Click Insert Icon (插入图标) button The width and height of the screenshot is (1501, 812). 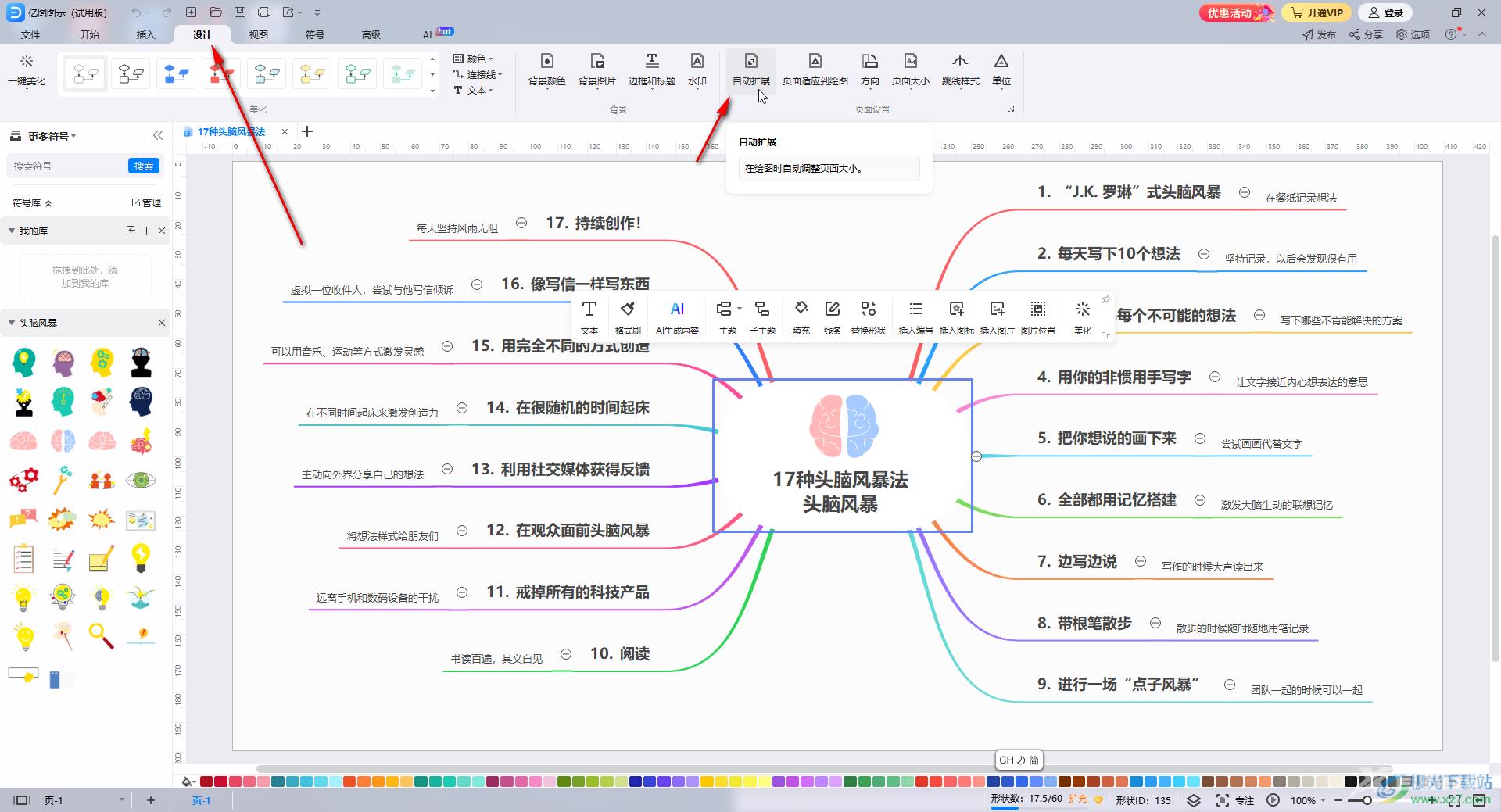click(x=956, y=317)
